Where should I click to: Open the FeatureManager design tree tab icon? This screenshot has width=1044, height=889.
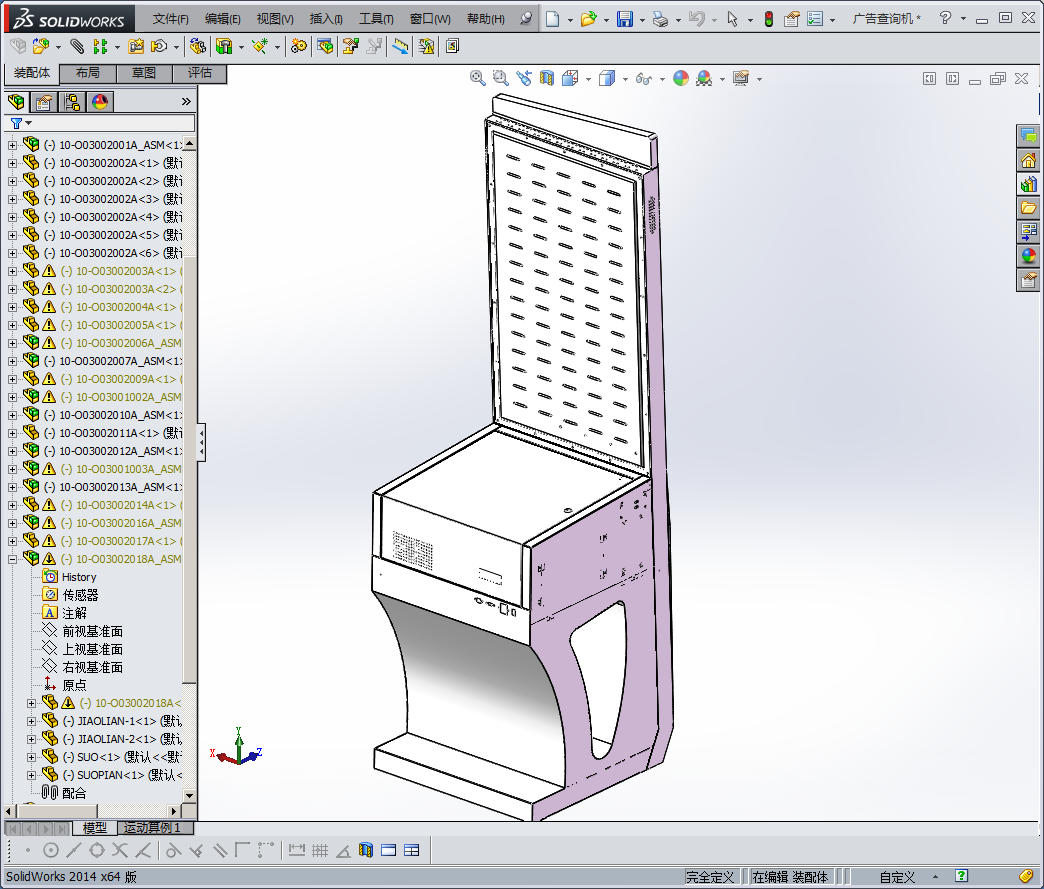click(x=16, y=101)
